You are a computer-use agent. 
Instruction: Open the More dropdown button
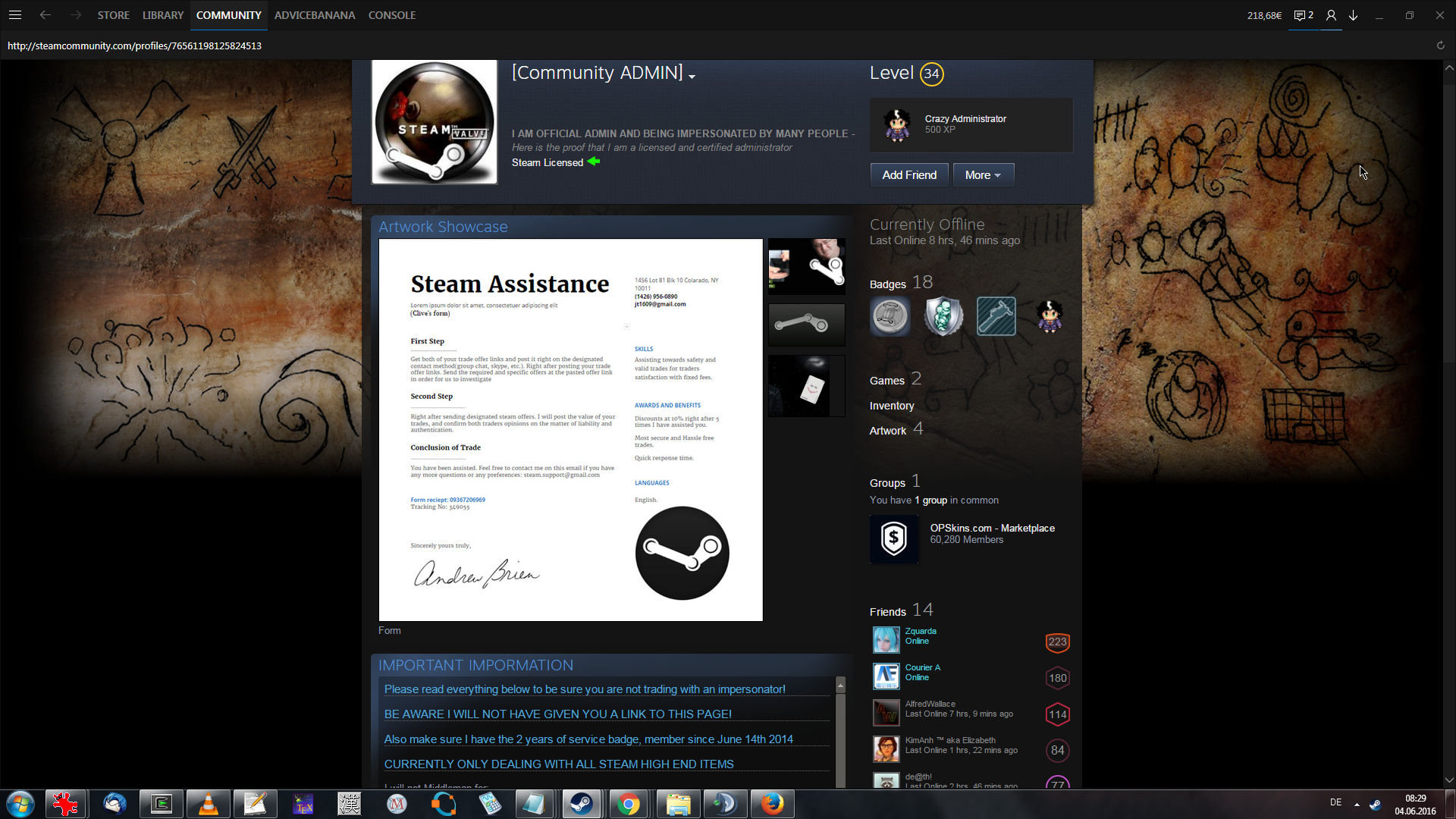click(x=983, y=175)
